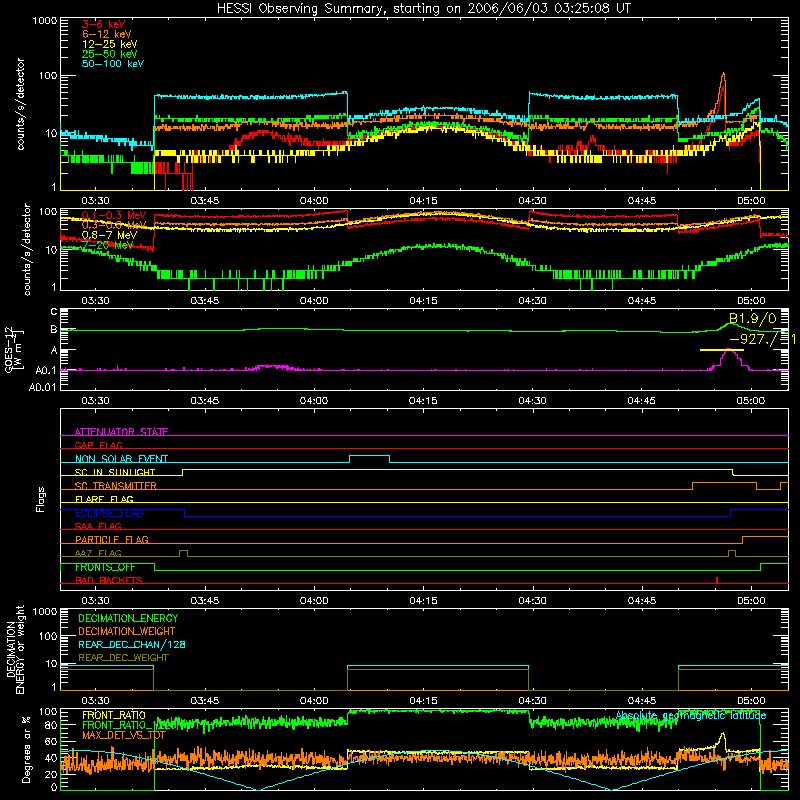This screenshot has height=800, width=800.
Task: Click the '04:30' tick below the decimation panel
Action: [532, 701]
